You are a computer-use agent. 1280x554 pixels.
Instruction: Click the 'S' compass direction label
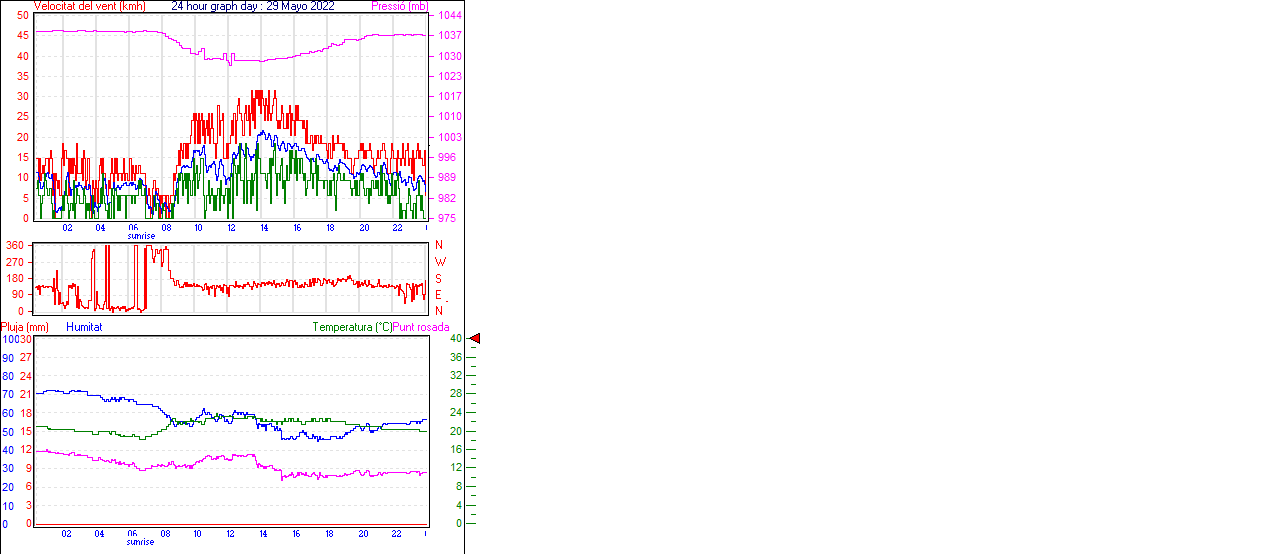[x=439, y=278]
